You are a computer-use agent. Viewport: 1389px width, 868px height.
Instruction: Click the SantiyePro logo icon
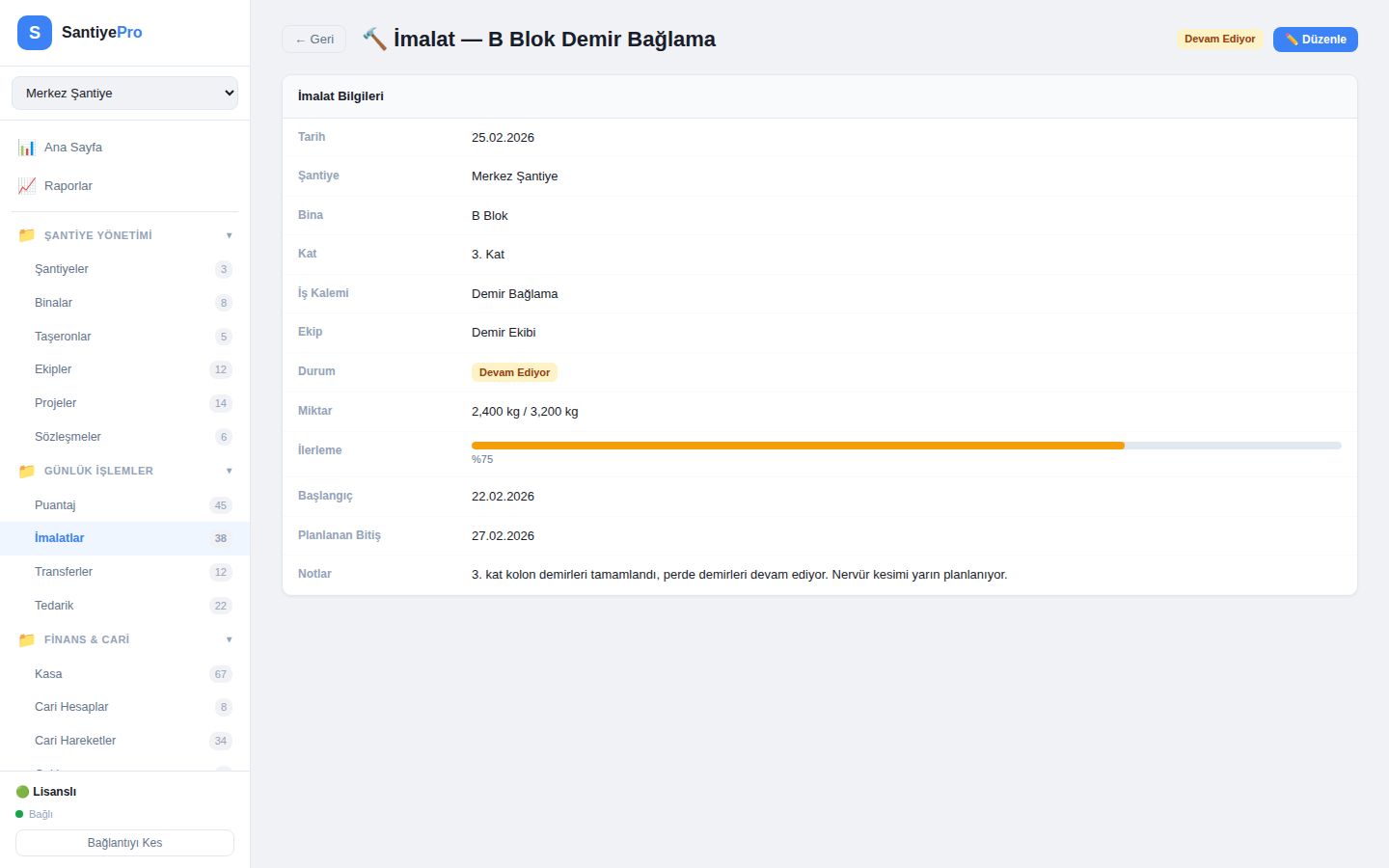(35, 33)
